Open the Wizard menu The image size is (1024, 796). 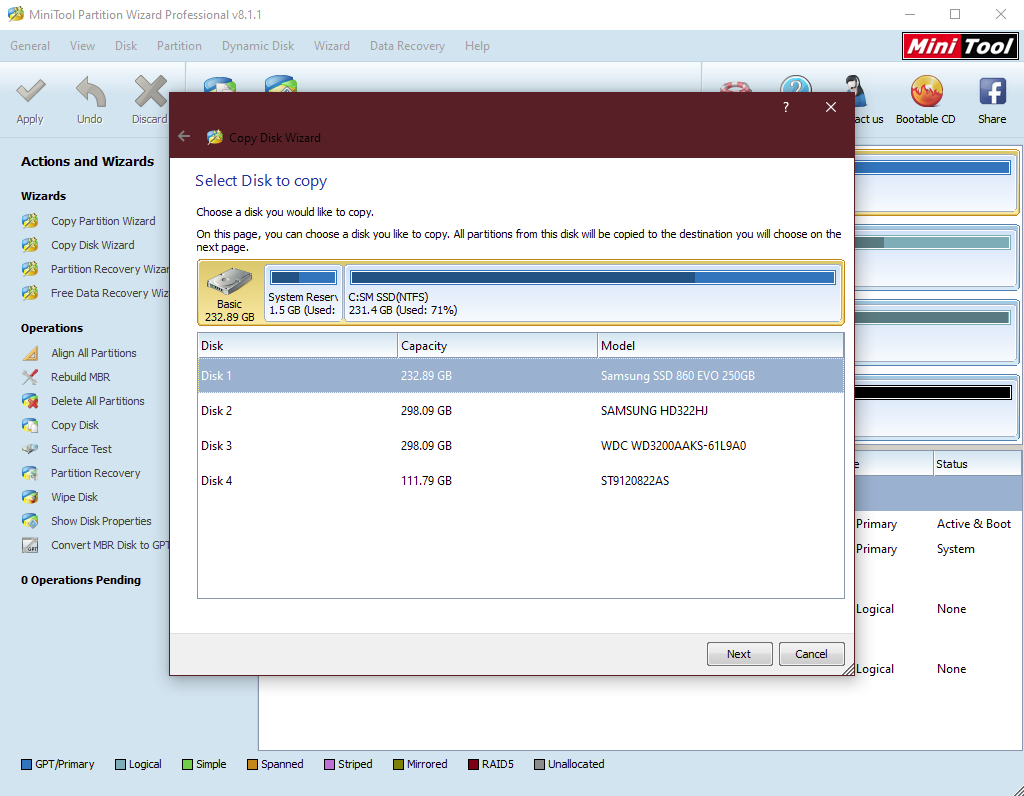tap(332, 46)
